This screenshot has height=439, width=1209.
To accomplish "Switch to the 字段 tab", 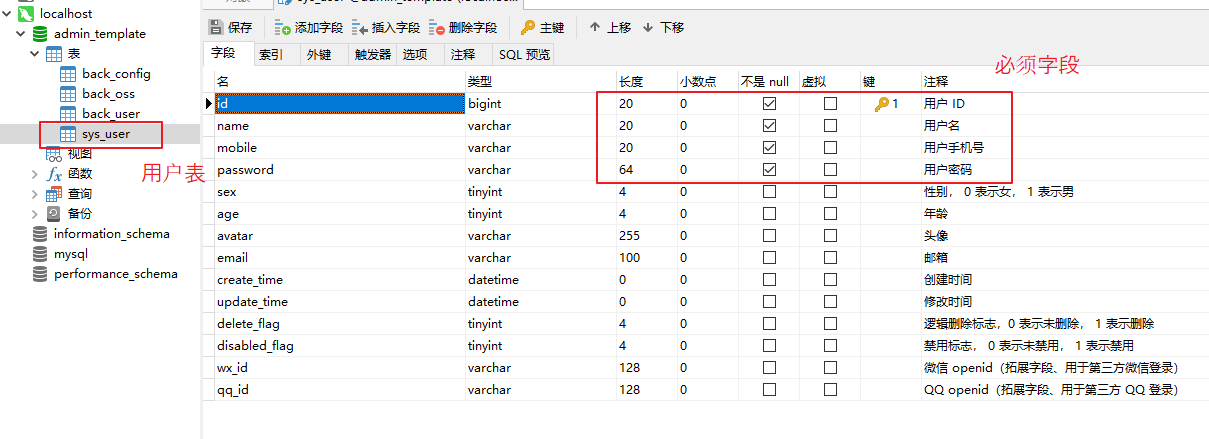I will (x=224, y=54).
